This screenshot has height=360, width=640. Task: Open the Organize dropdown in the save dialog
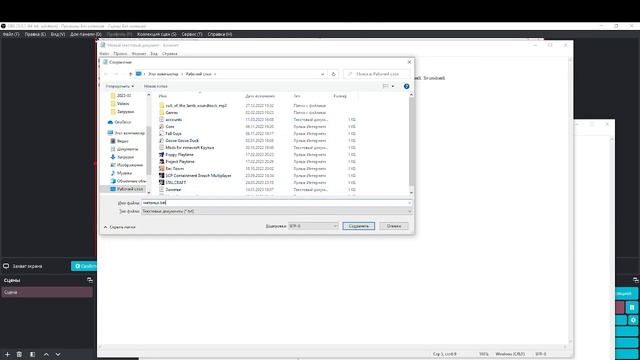120,86
